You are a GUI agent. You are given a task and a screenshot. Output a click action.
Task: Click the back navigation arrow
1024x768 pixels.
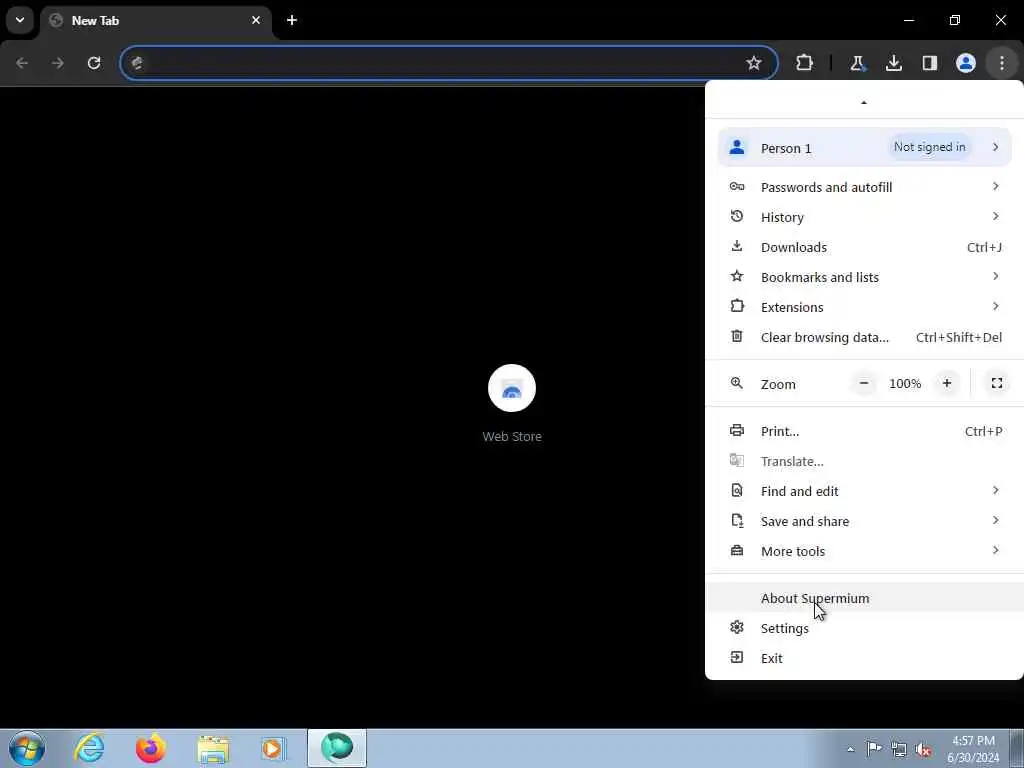tap(22, 63)
